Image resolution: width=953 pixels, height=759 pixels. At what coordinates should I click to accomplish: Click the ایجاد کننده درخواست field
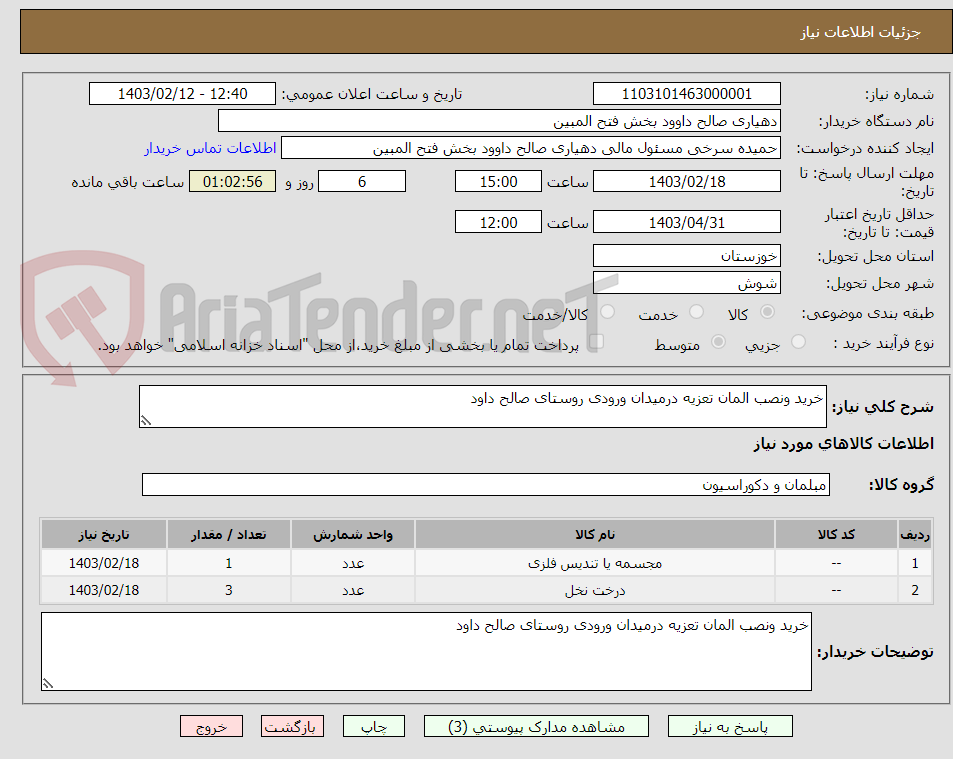click(x=531, y=148)
